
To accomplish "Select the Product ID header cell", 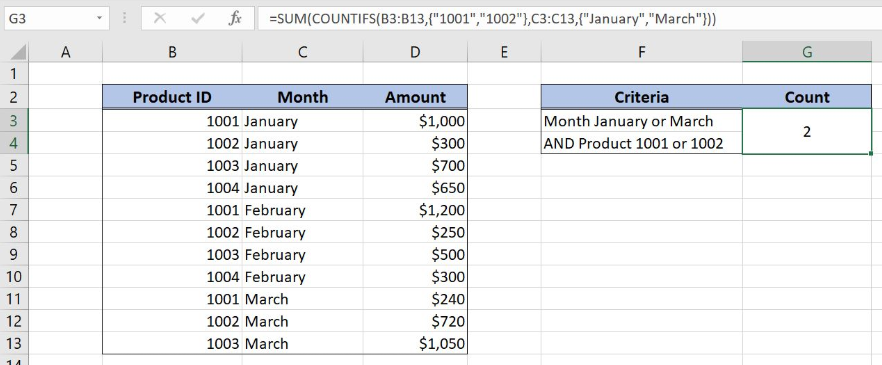I will (172, 97).
